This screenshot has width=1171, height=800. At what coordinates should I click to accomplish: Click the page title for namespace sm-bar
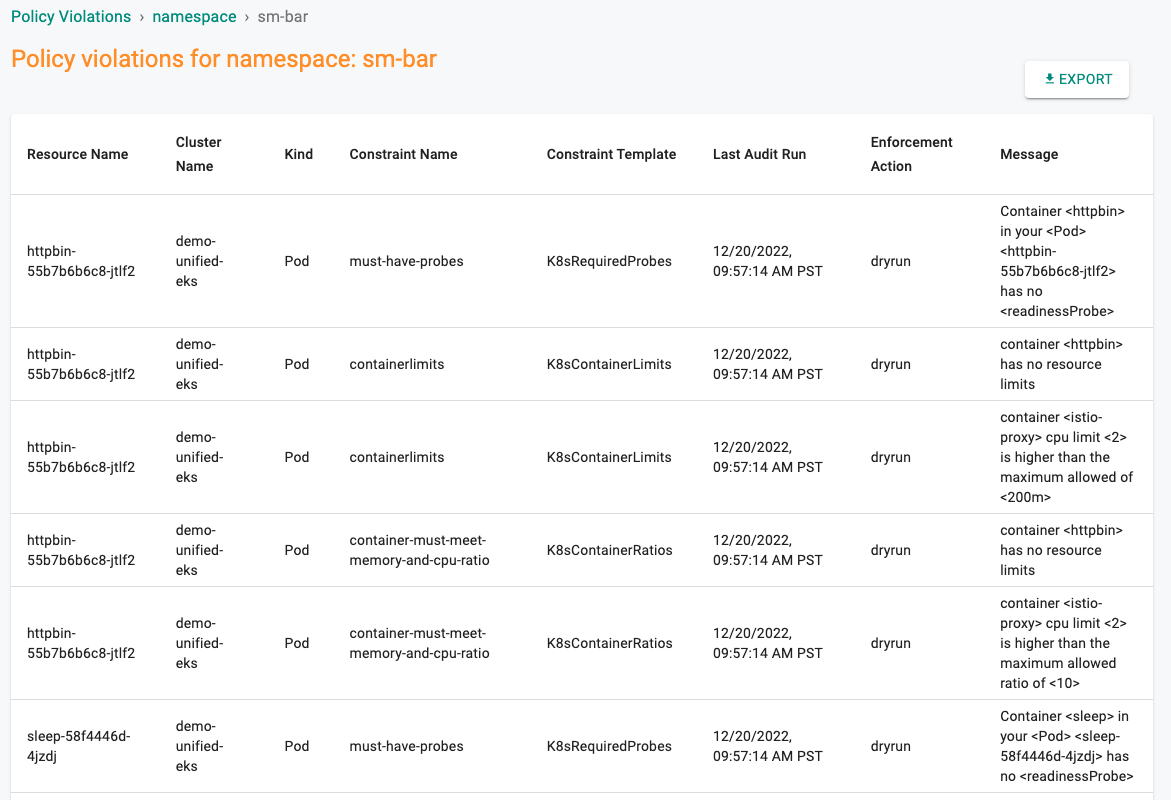tap(224, 58)
